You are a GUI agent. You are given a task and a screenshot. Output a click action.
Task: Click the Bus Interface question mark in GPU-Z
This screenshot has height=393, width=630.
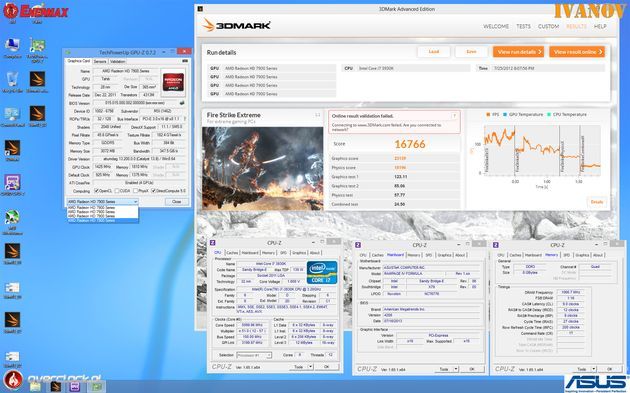[x=184, y=119]
